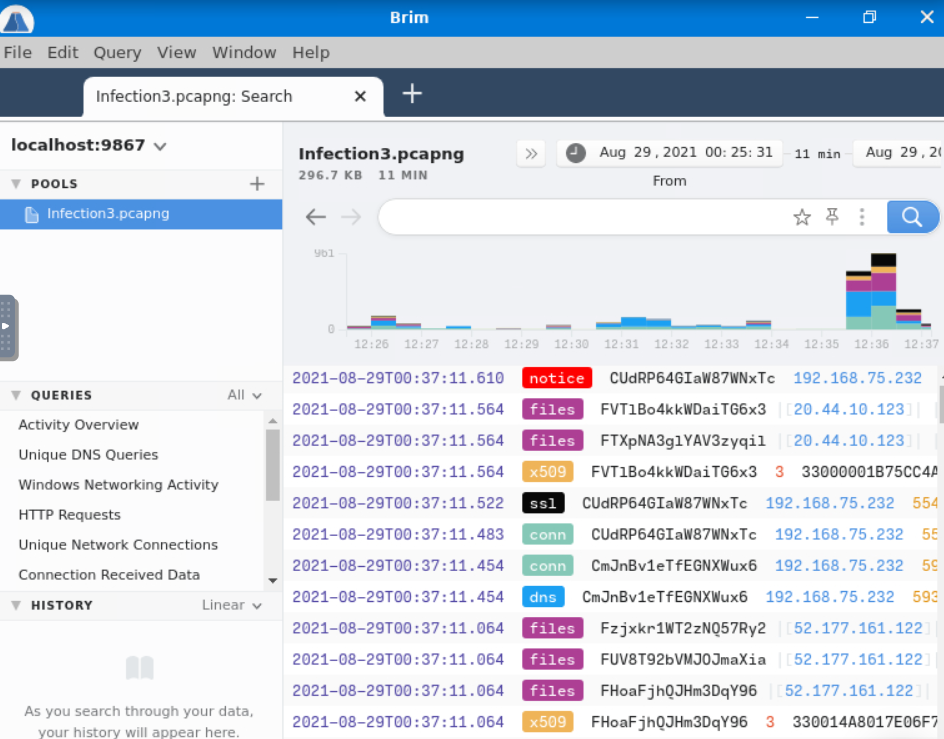Go forward with the right arrow
This screenshot has width=944, height=739.
coord(351,217)
